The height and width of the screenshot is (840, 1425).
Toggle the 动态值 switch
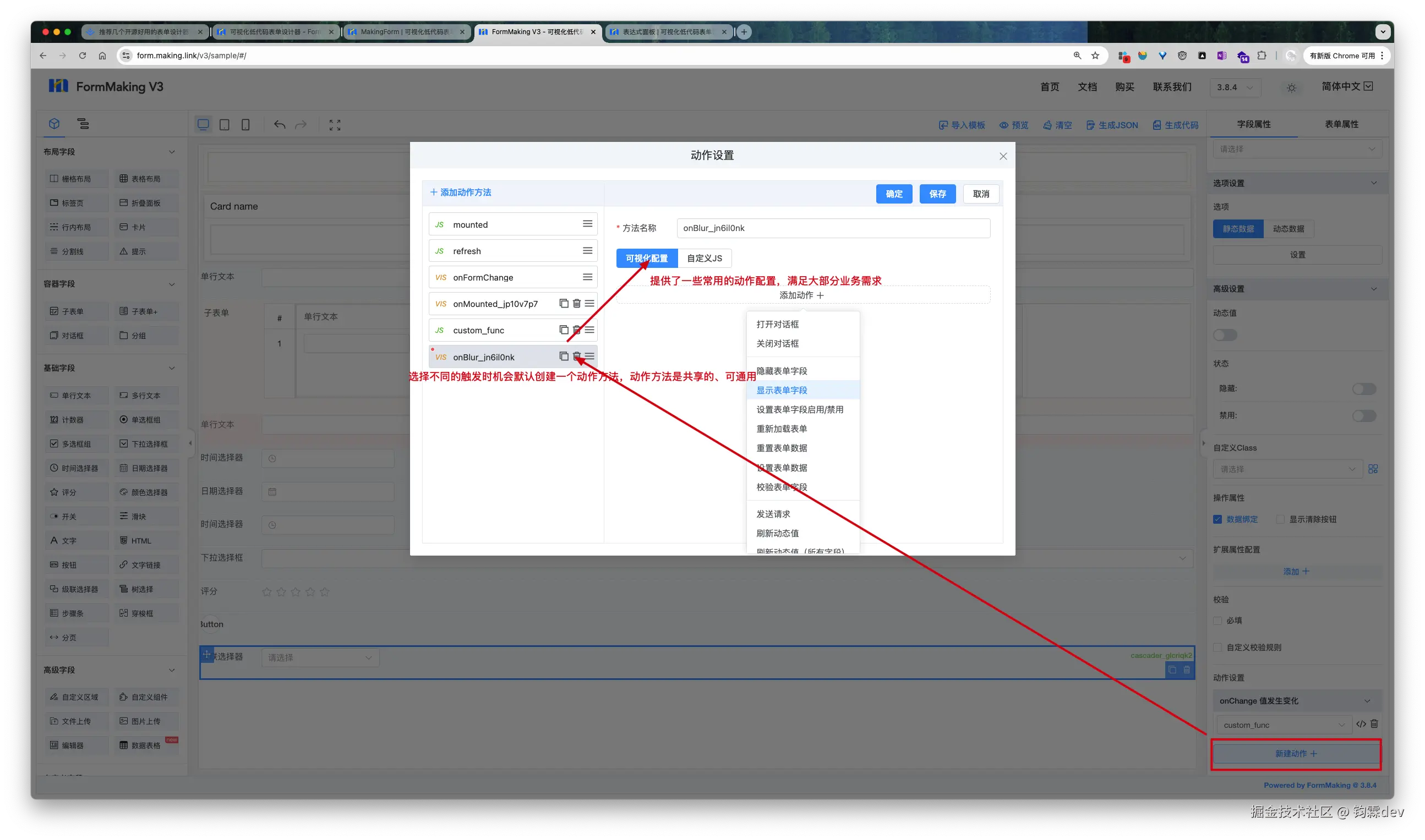point(1225,335)
